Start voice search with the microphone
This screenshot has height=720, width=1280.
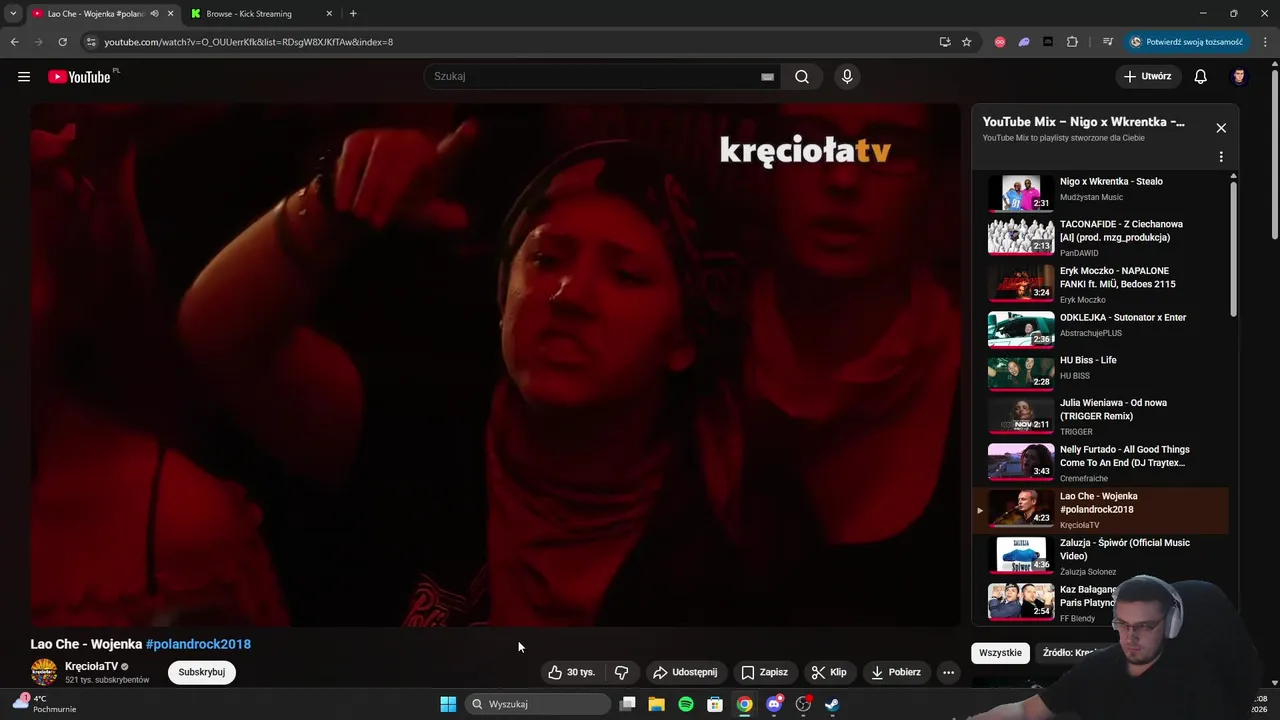(847, 77)
